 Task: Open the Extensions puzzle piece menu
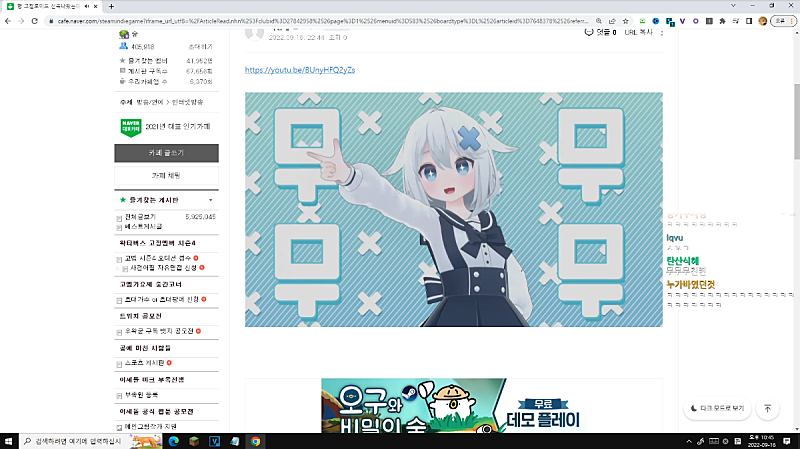point(722,21)
